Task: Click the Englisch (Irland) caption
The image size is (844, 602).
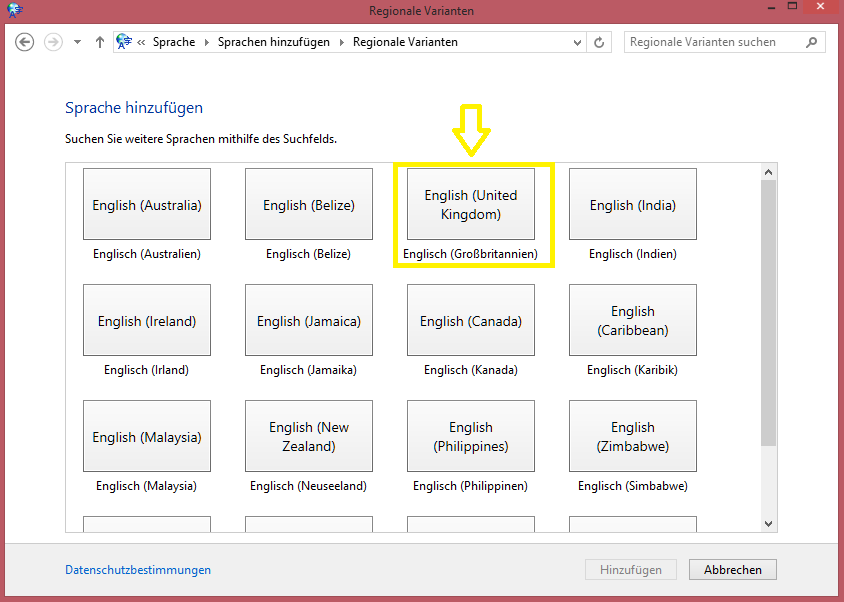Action: [146, 370]
